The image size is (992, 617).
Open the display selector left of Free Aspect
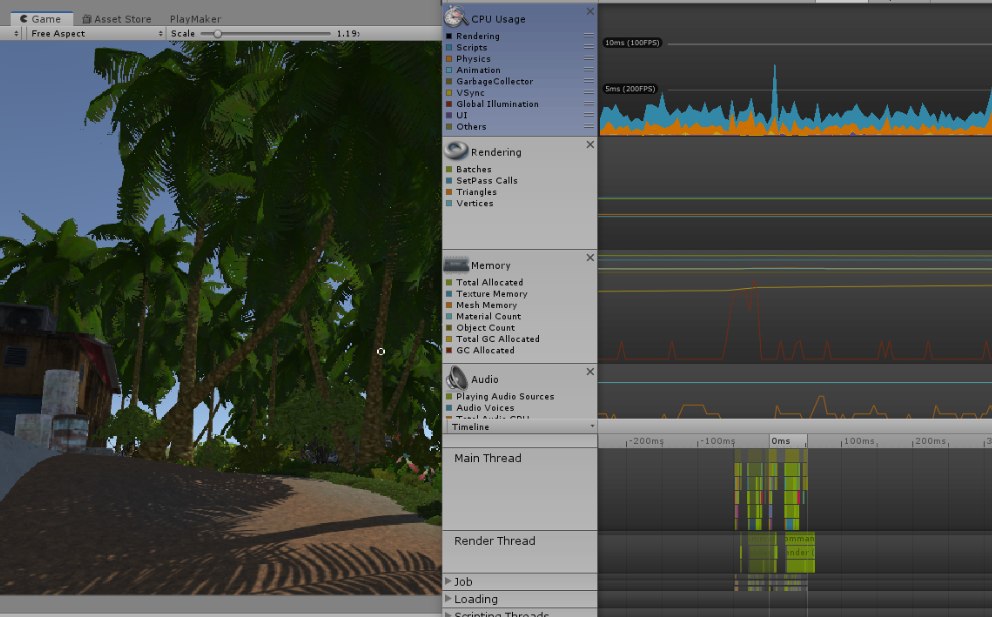coord(13,34)
